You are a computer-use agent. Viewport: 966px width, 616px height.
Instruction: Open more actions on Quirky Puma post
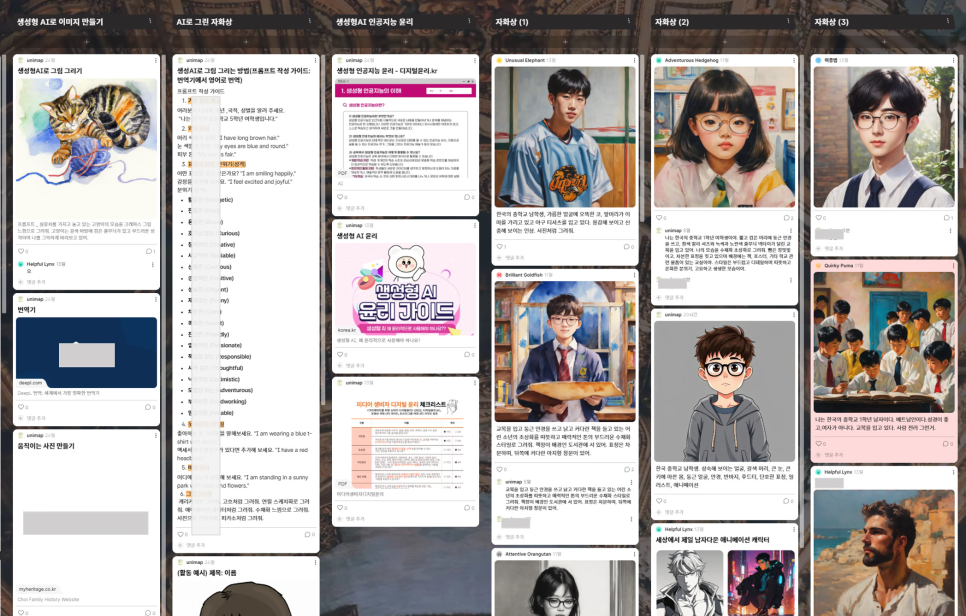pos(953,265)
